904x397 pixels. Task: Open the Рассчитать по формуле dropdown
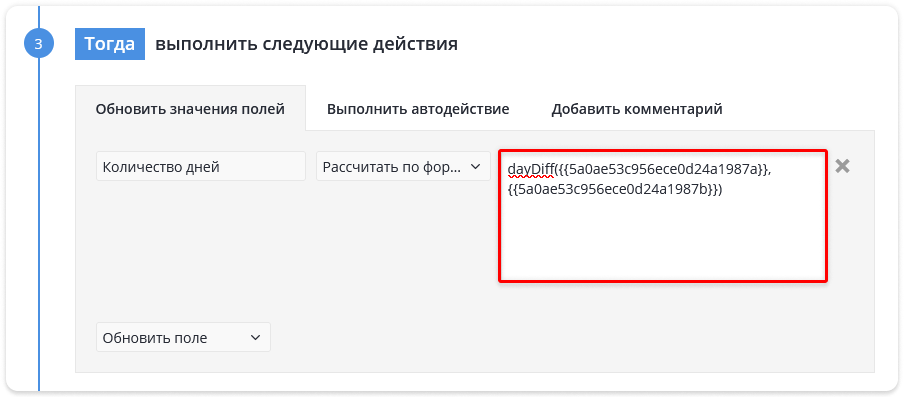[x=403, y=167]
